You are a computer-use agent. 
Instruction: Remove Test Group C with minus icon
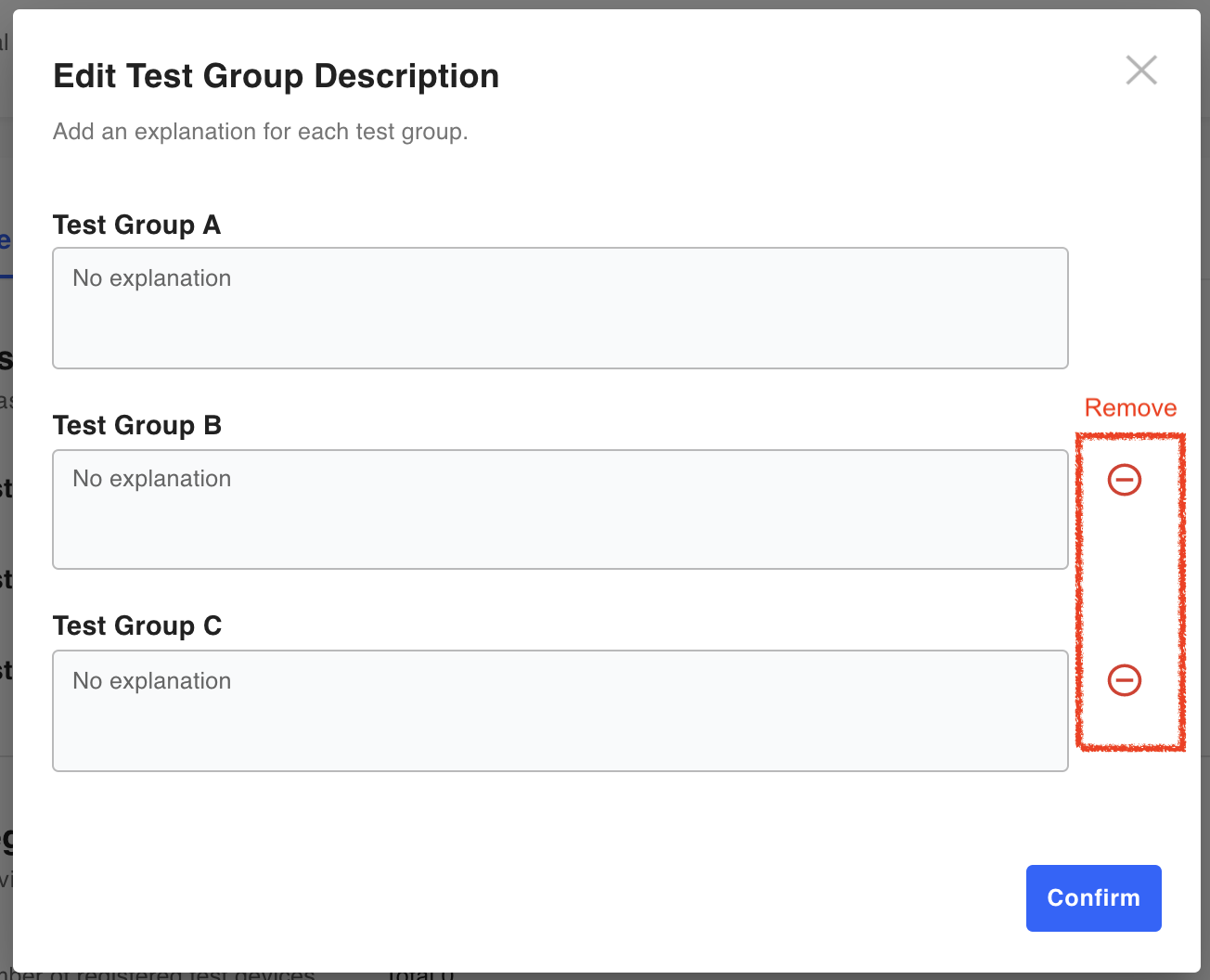[1124, 680]
